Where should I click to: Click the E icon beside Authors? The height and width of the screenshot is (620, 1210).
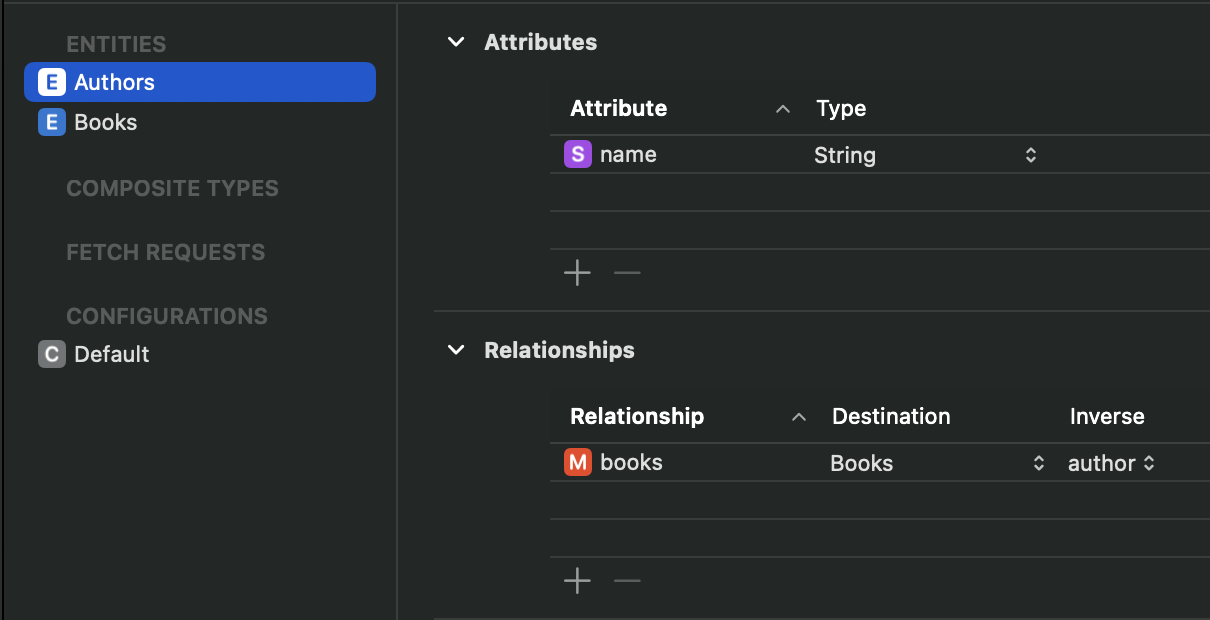(x=51, y=82)
